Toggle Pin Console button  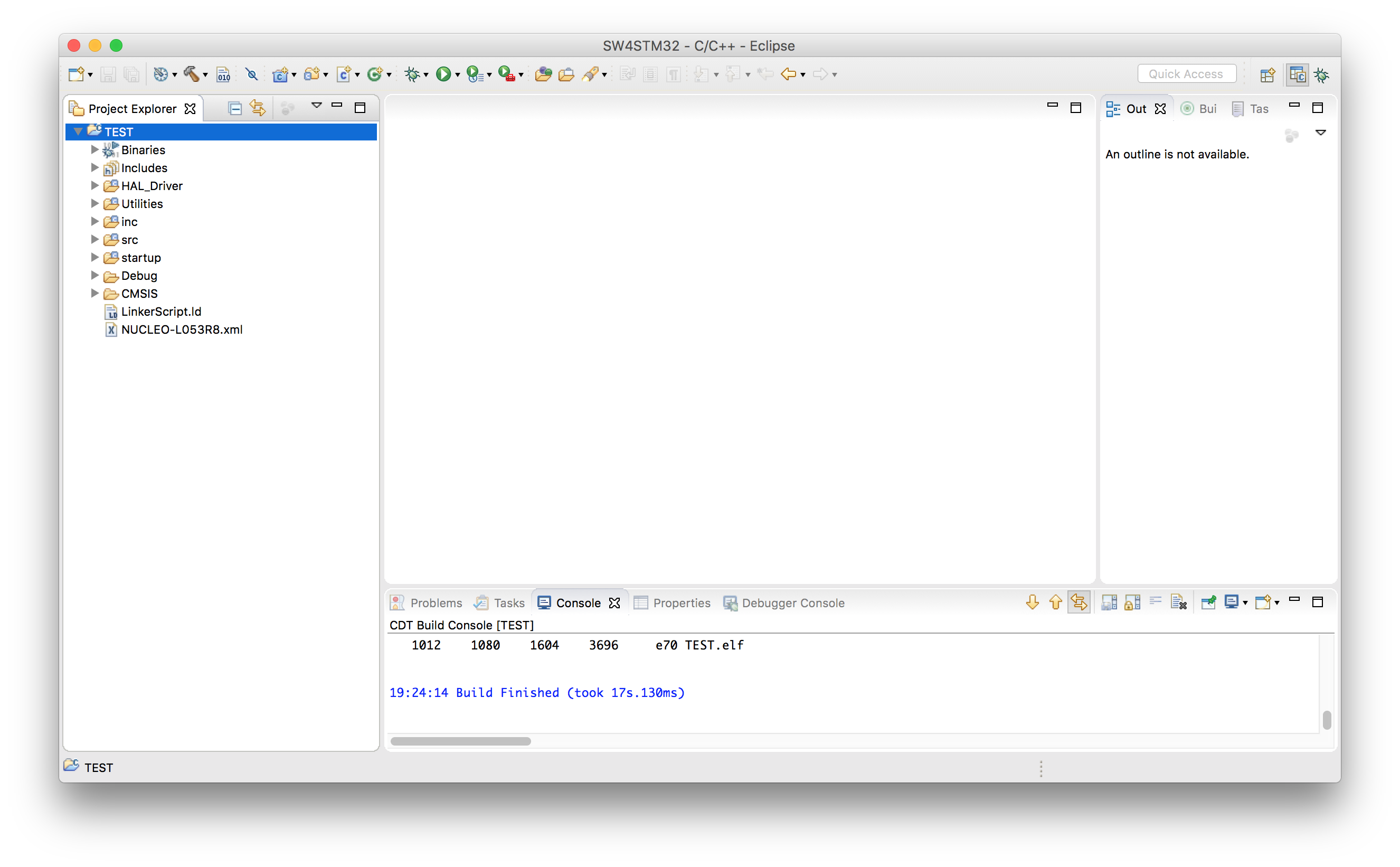pos(1208,602)
